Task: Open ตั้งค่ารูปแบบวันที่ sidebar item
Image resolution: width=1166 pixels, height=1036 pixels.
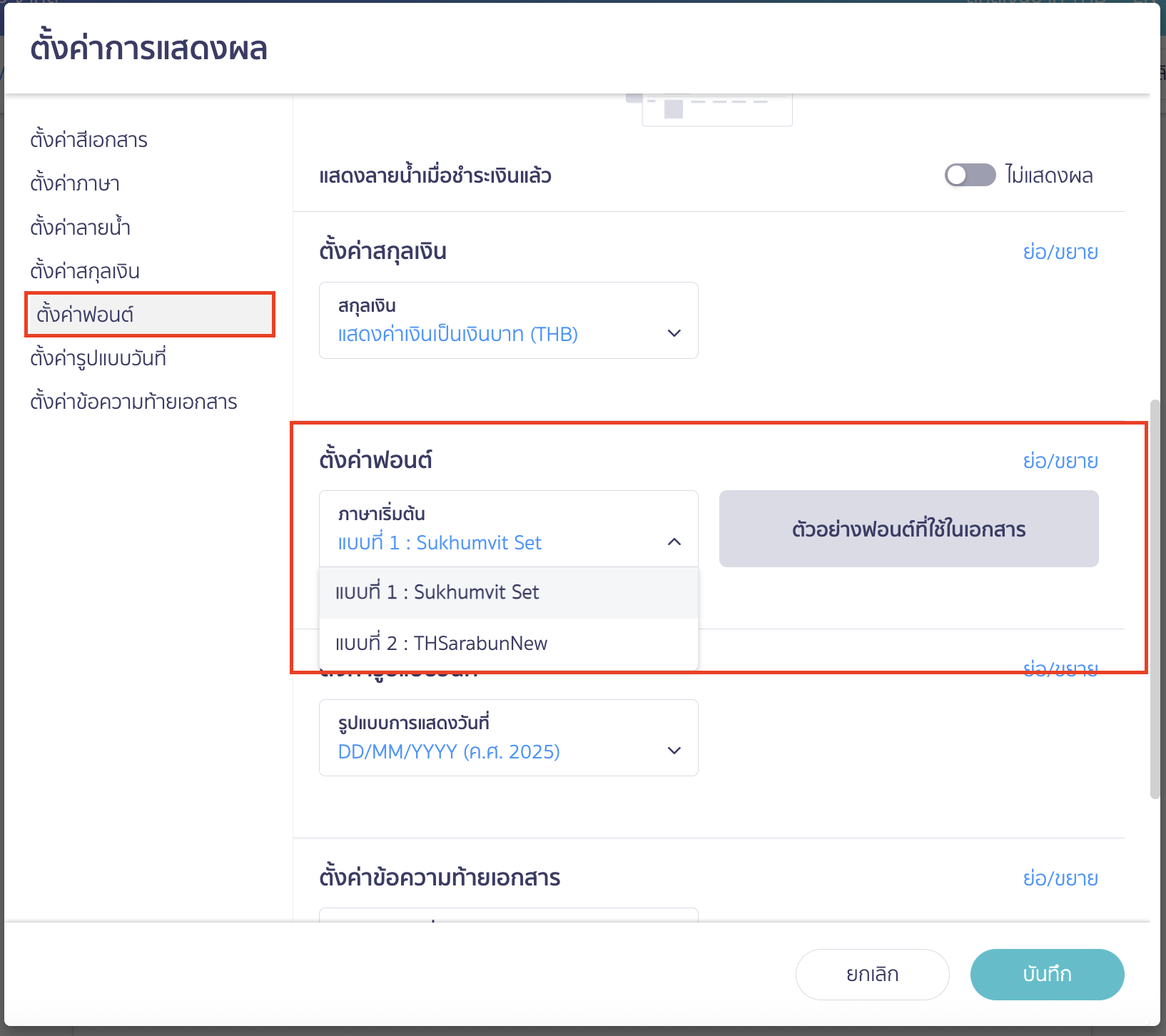Action: pos(98,358)
